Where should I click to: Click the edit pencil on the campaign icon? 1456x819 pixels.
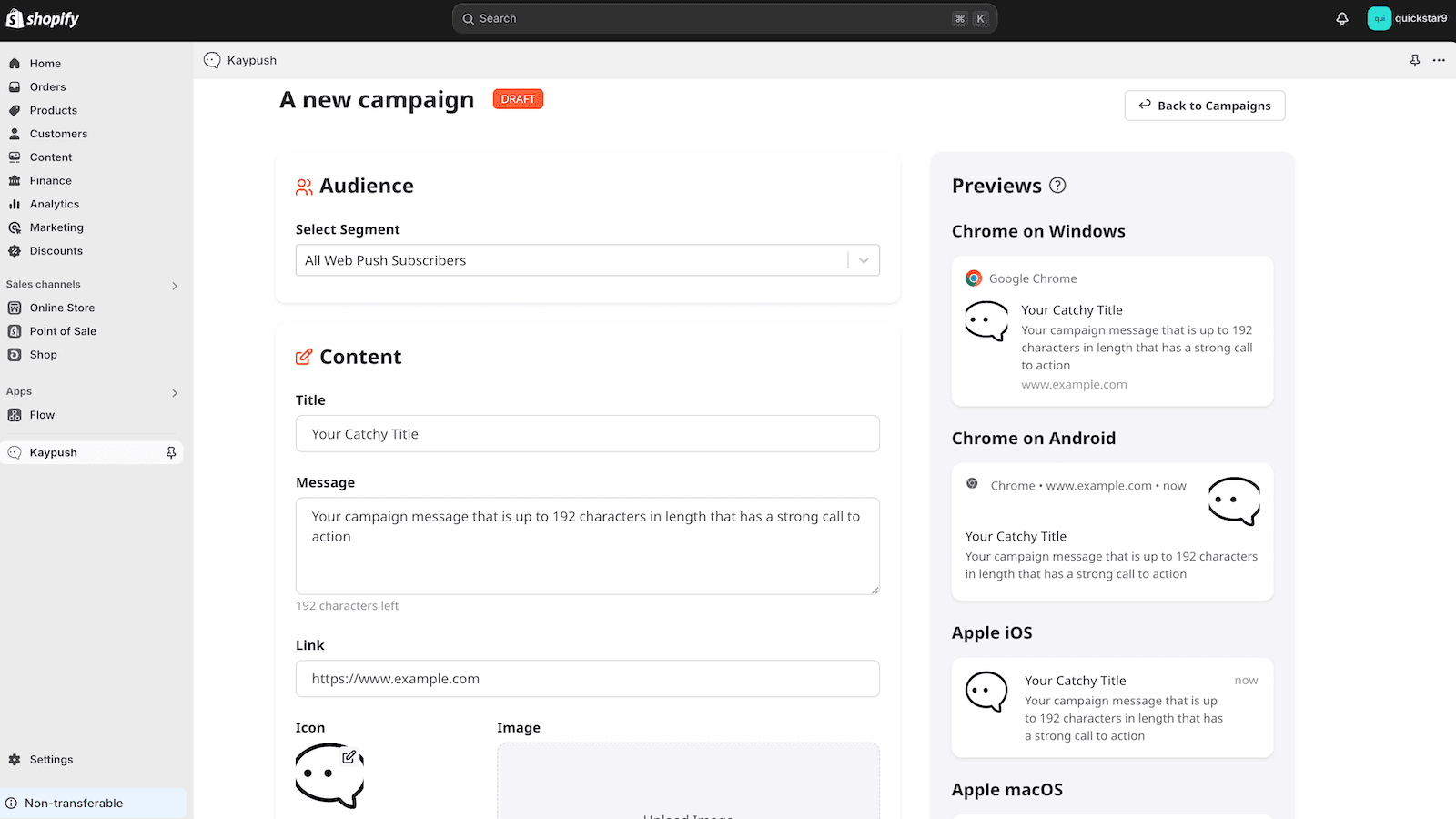[x=349, y=756]
